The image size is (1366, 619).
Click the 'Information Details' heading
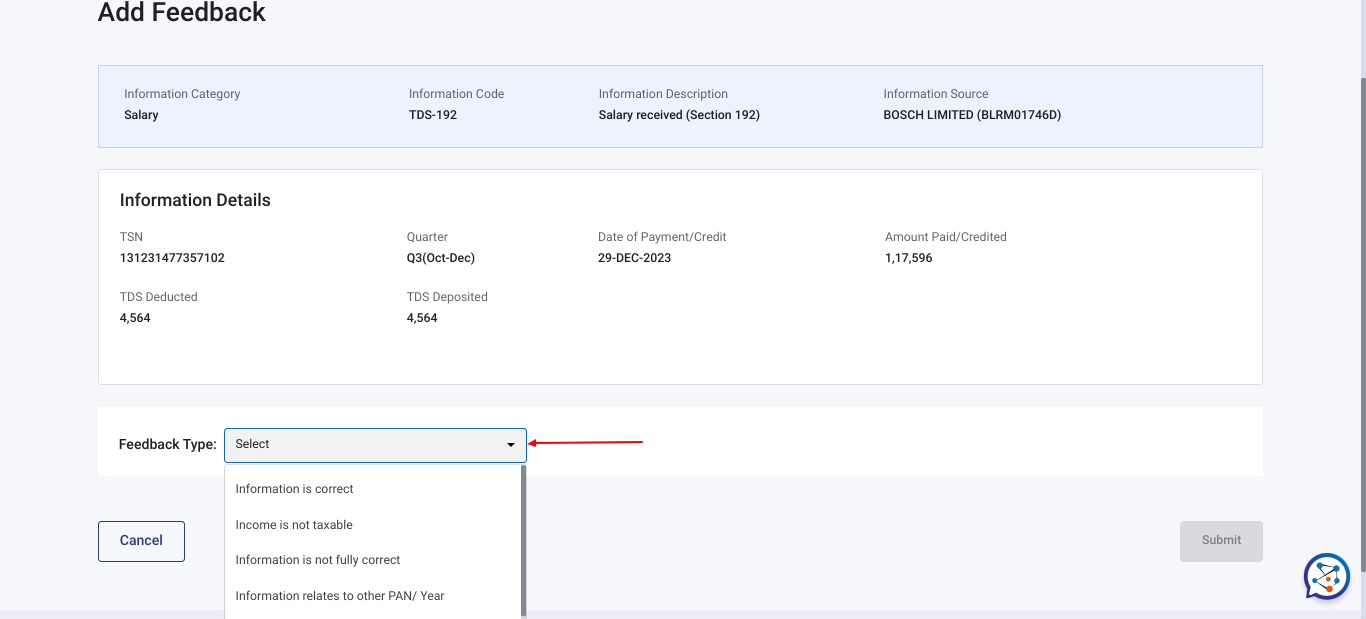click(195, 200)
